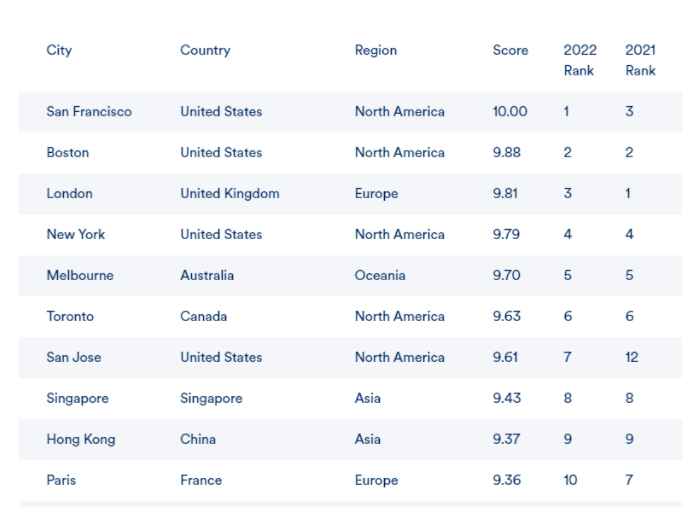Viewport: 682px width, 510px height.
Task: Click 2022 rank 1 for San Francisco
Action: point(567,111)
